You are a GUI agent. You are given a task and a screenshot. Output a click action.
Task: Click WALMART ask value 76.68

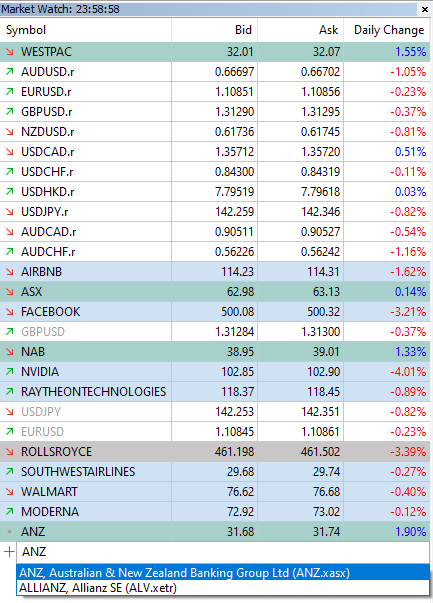(326, 491)
